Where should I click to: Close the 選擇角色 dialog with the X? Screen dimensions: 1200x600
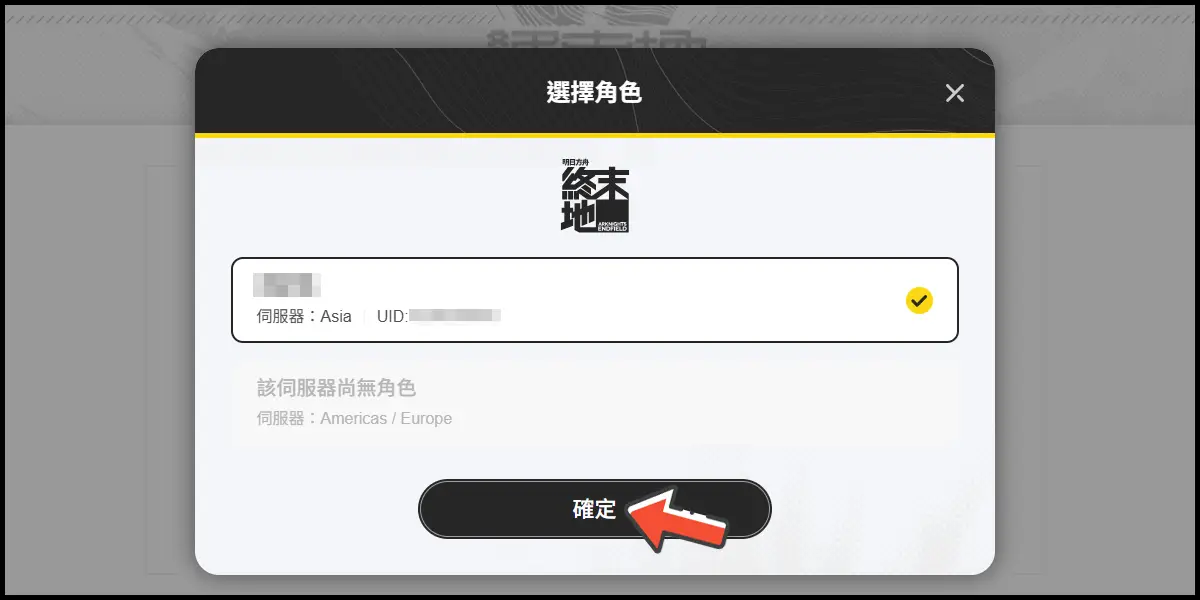[955, 93]
